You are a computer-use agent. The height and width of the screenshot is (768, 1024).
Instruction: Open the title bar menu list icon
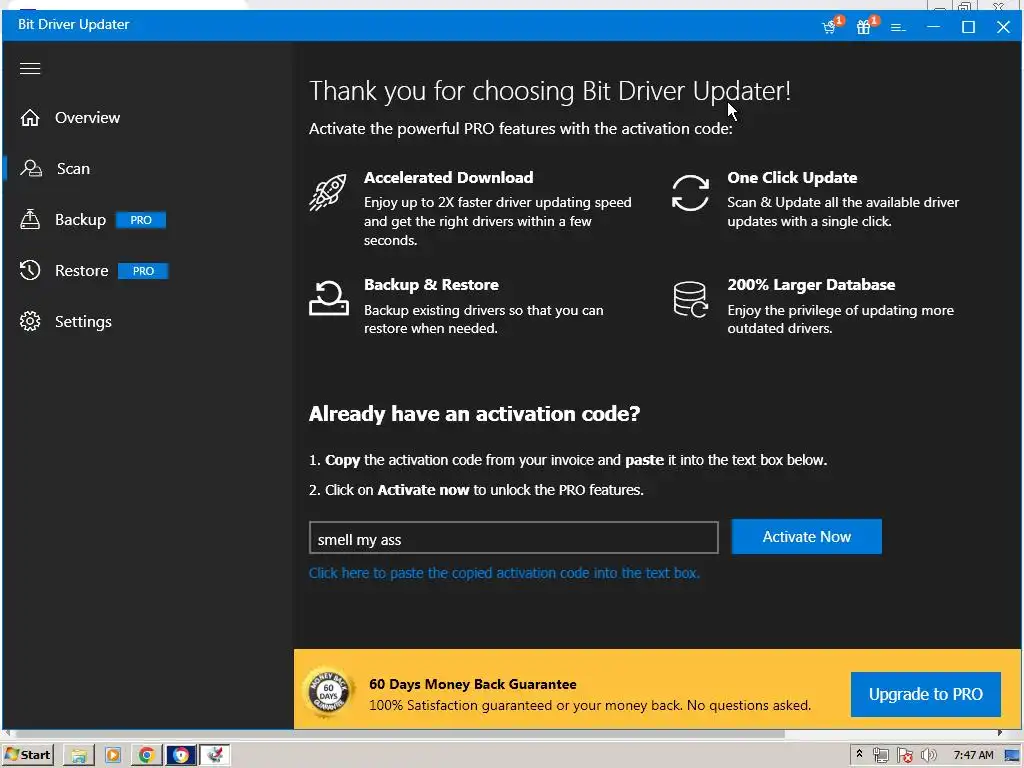point(898,27)
